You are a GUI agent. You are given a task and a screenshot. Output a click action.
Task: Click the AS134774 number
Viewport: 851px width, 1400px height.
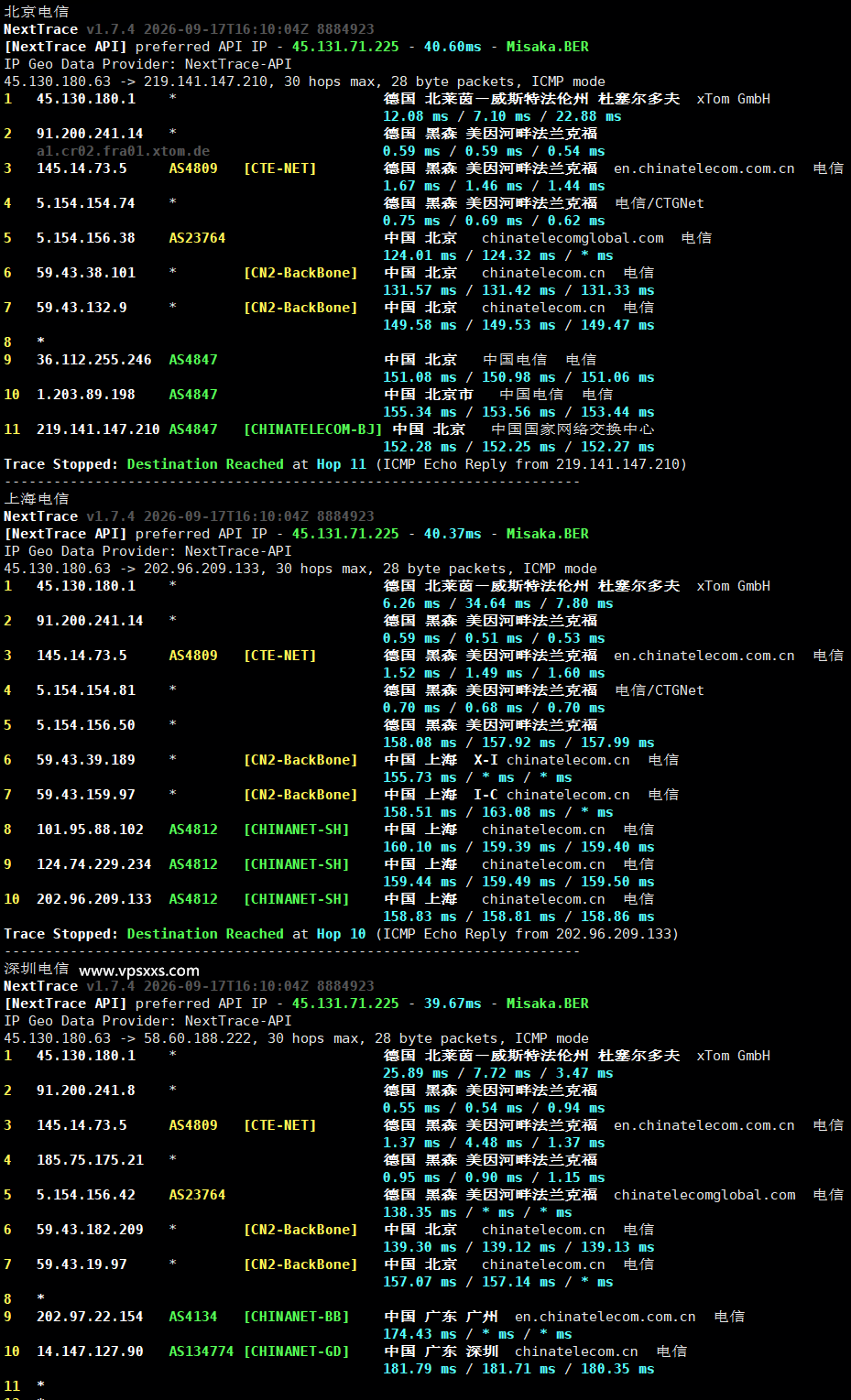(x=202, y=1351)
